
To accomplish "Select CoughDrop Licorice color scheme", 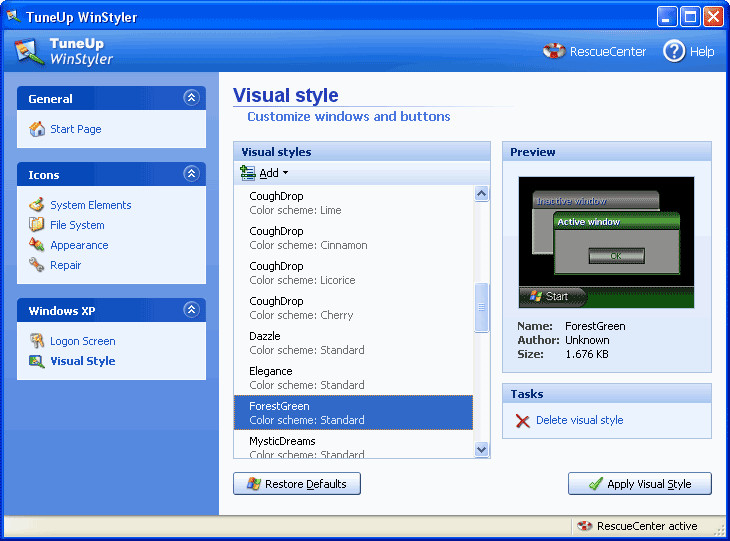I will 353,273.
